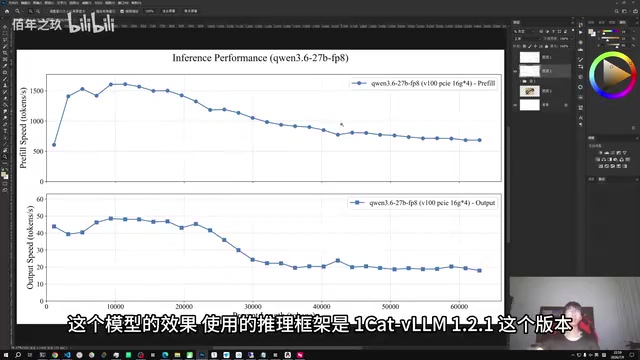
Task: Add a Levels adjustment
Action: point(607,153)
